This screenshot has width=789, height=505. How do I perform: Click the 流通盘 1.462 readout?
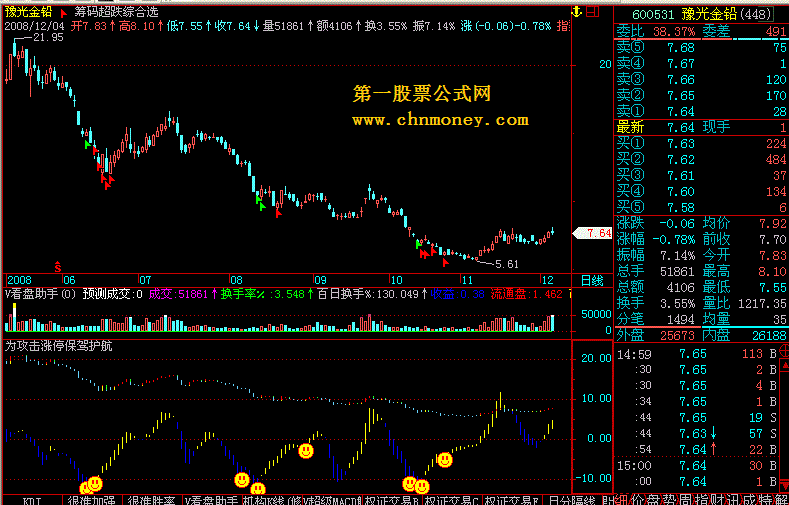[x=527, y=294]
